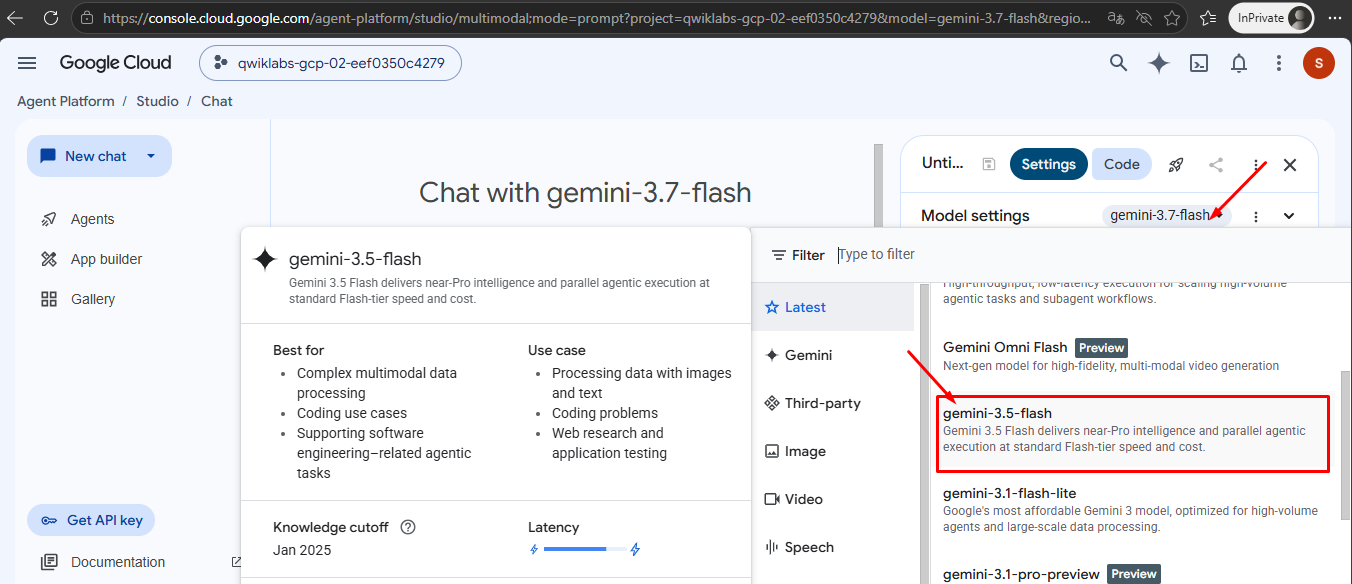The height and width of the screenshot is (584, 1352).
Task: Click the Type to filter input field
Action: coord(1090,255)
